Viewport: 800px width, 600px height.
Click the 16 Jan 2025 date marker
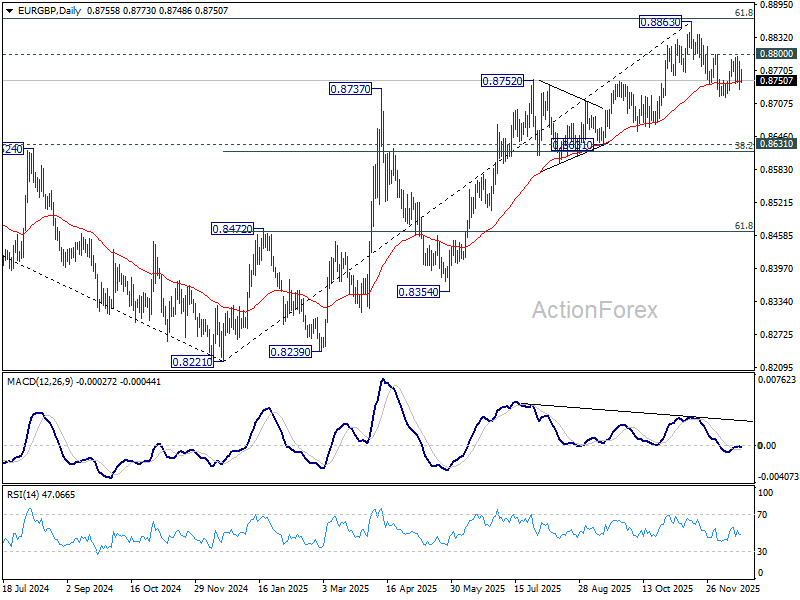[x=283, y=589]
